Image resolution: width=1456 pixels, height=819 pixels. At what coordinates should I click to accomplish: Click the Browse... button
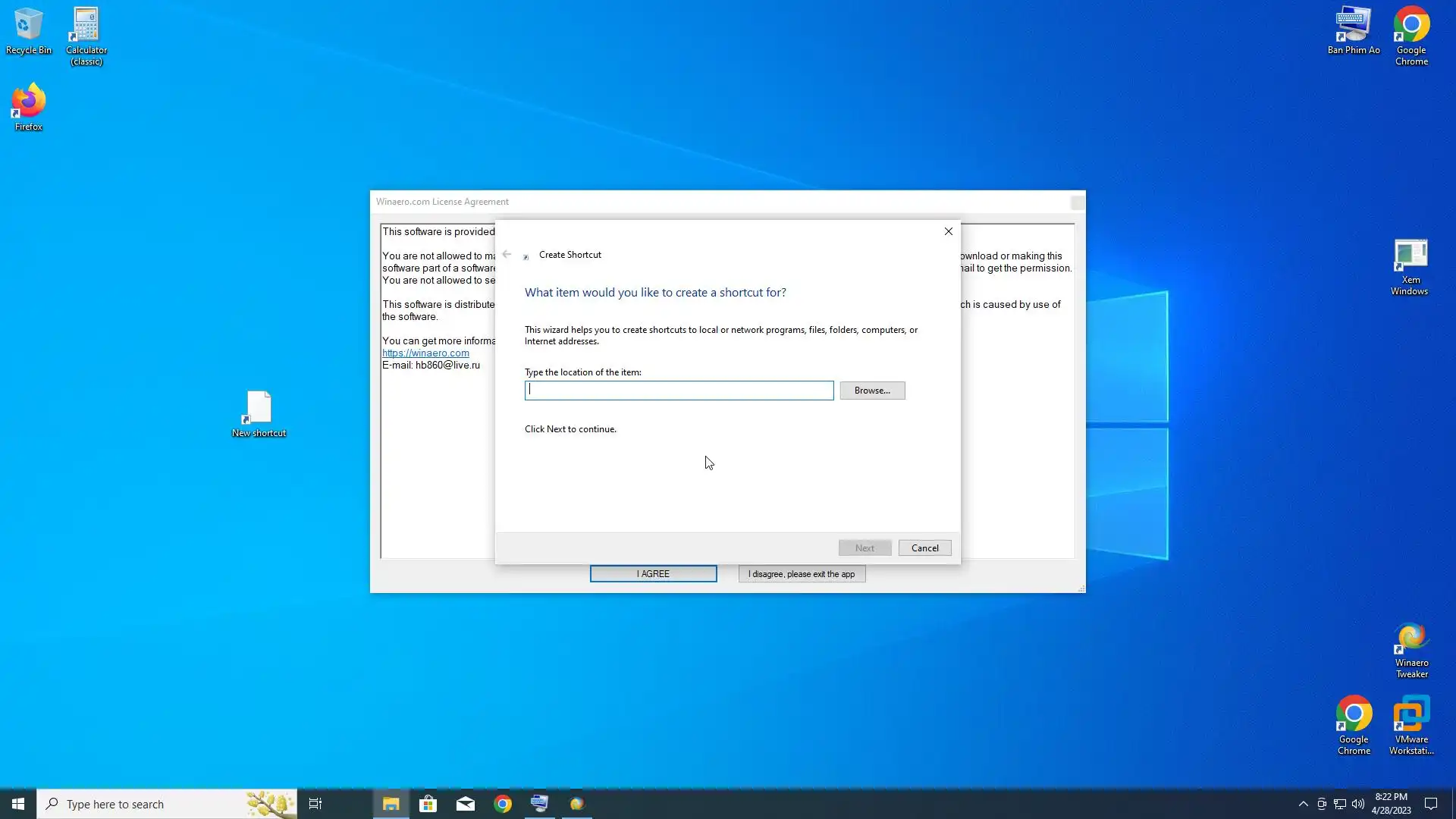point(872,391)
